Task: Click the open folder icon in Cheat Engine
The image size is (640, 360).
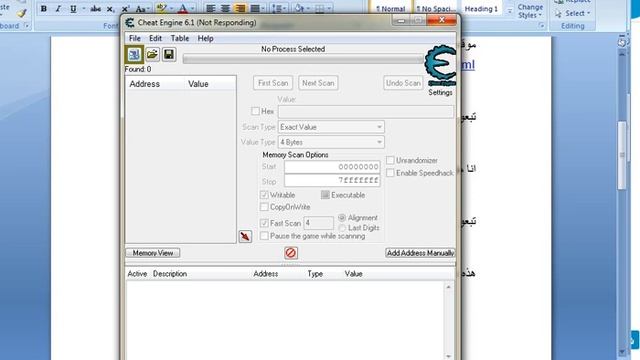Action: [x=152, y=54]
